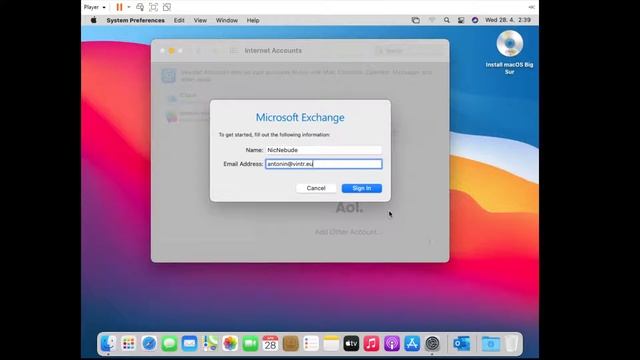
Task: Open the Apple menu
Action: [x=93, y=20]
